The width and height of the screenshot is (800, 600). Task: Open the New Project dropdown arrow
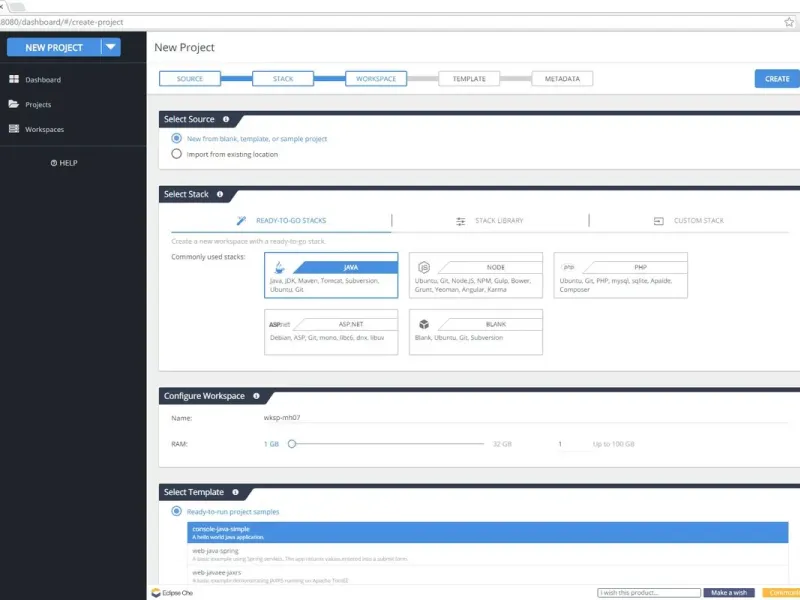pos(111,47)
